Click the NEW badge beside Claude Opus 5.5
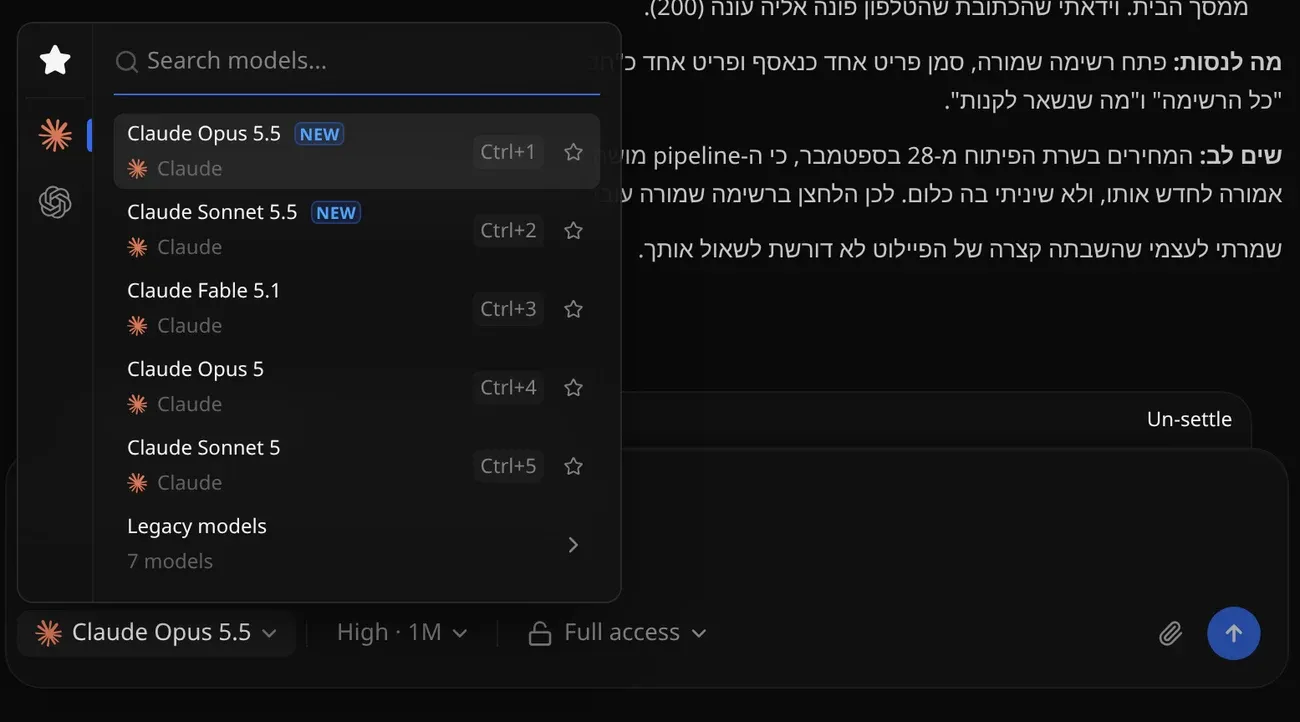Screen dimensions: 1300x722 319,134
